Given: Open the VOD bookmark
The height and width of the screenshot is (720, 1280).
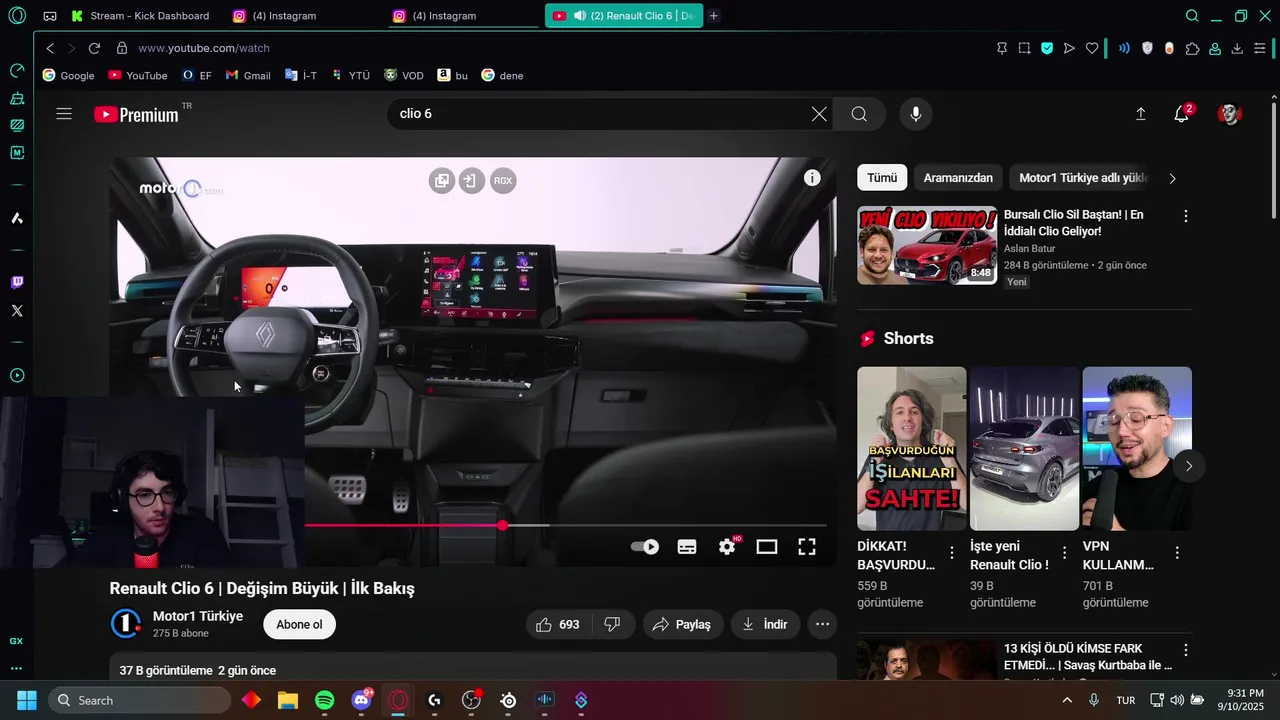Looking at the screenshot, I should [x=404, y=75].
